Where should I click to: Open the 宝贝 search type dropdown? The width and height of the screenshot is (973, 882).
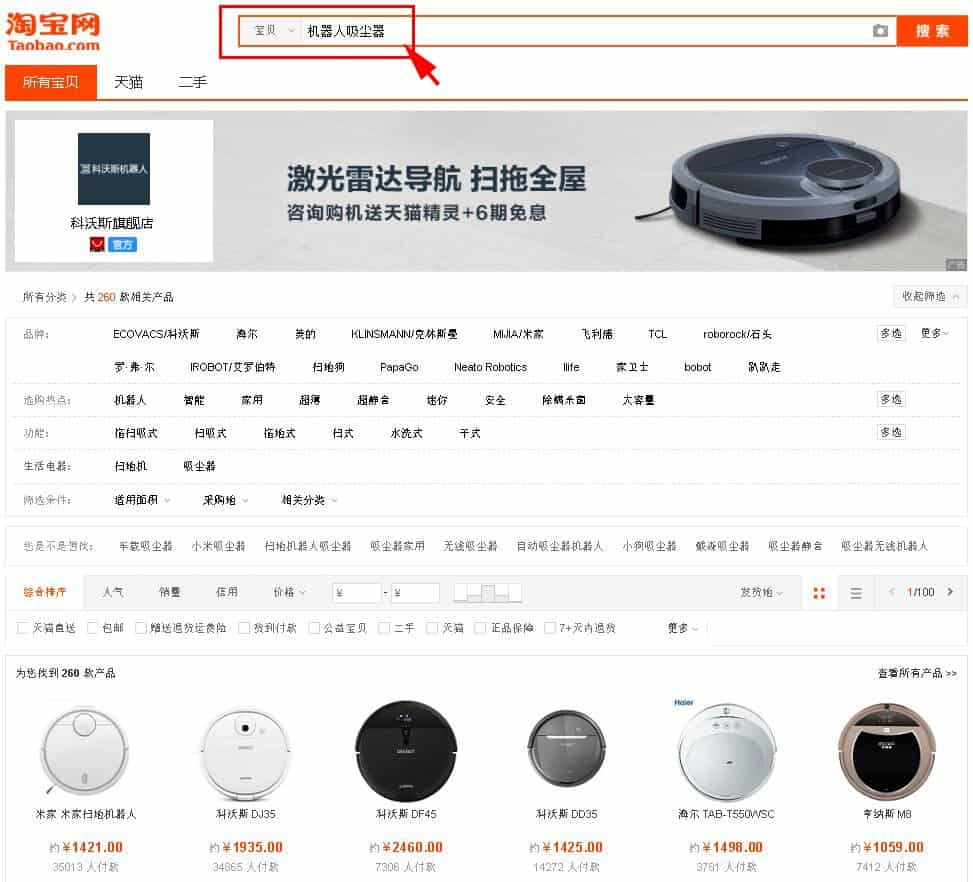274,30
